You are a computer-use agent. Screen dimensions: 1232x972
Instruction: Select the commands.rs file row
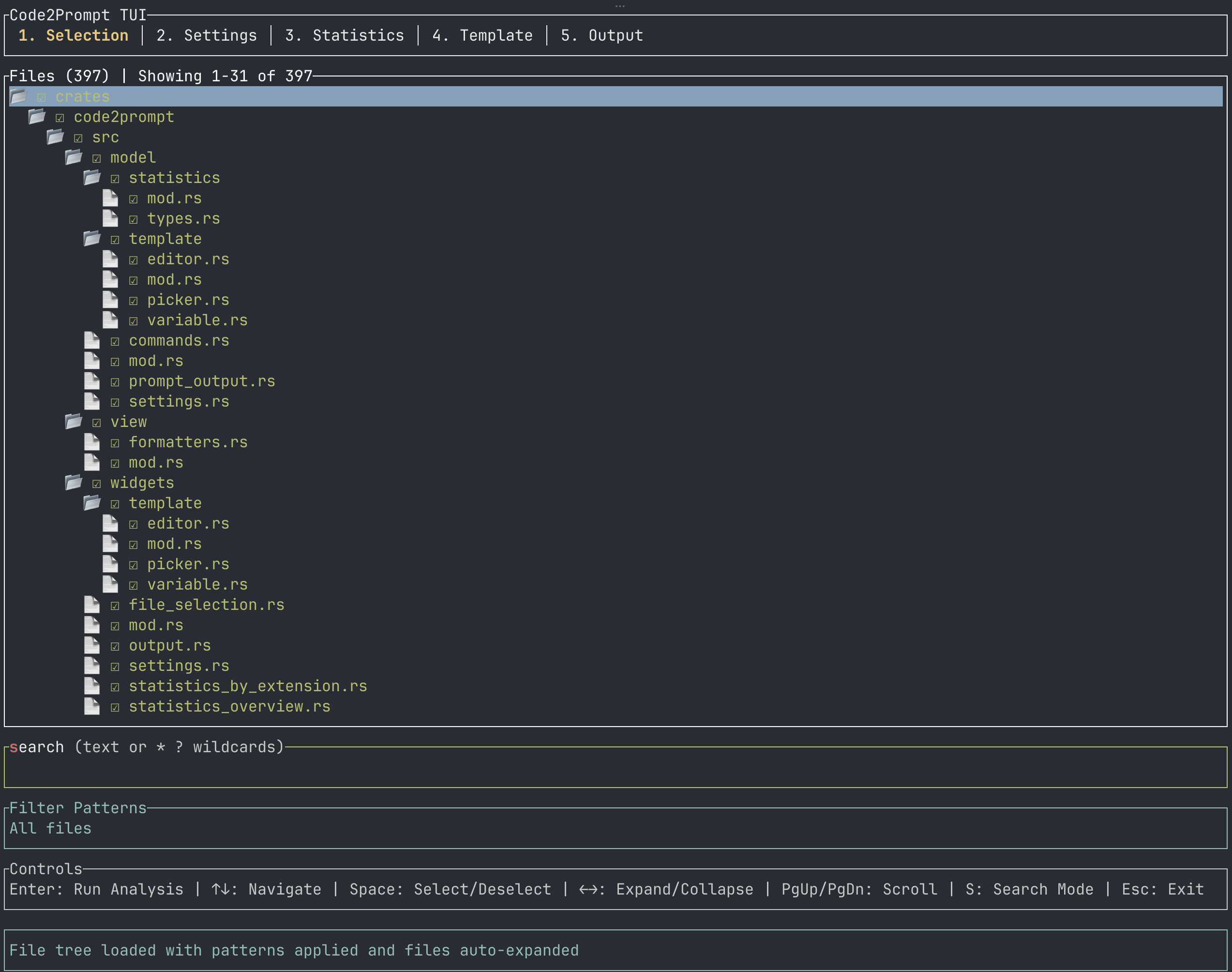616,340
